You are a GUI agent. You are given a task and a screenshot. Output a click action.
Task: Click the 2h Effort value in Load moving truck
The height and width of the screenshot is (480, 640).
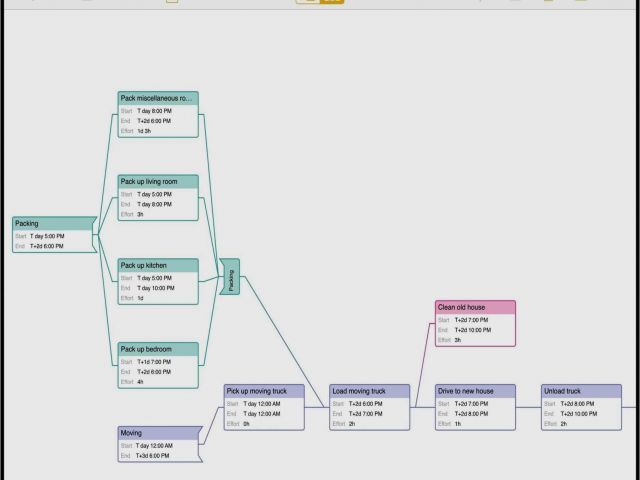pos(352,423)
